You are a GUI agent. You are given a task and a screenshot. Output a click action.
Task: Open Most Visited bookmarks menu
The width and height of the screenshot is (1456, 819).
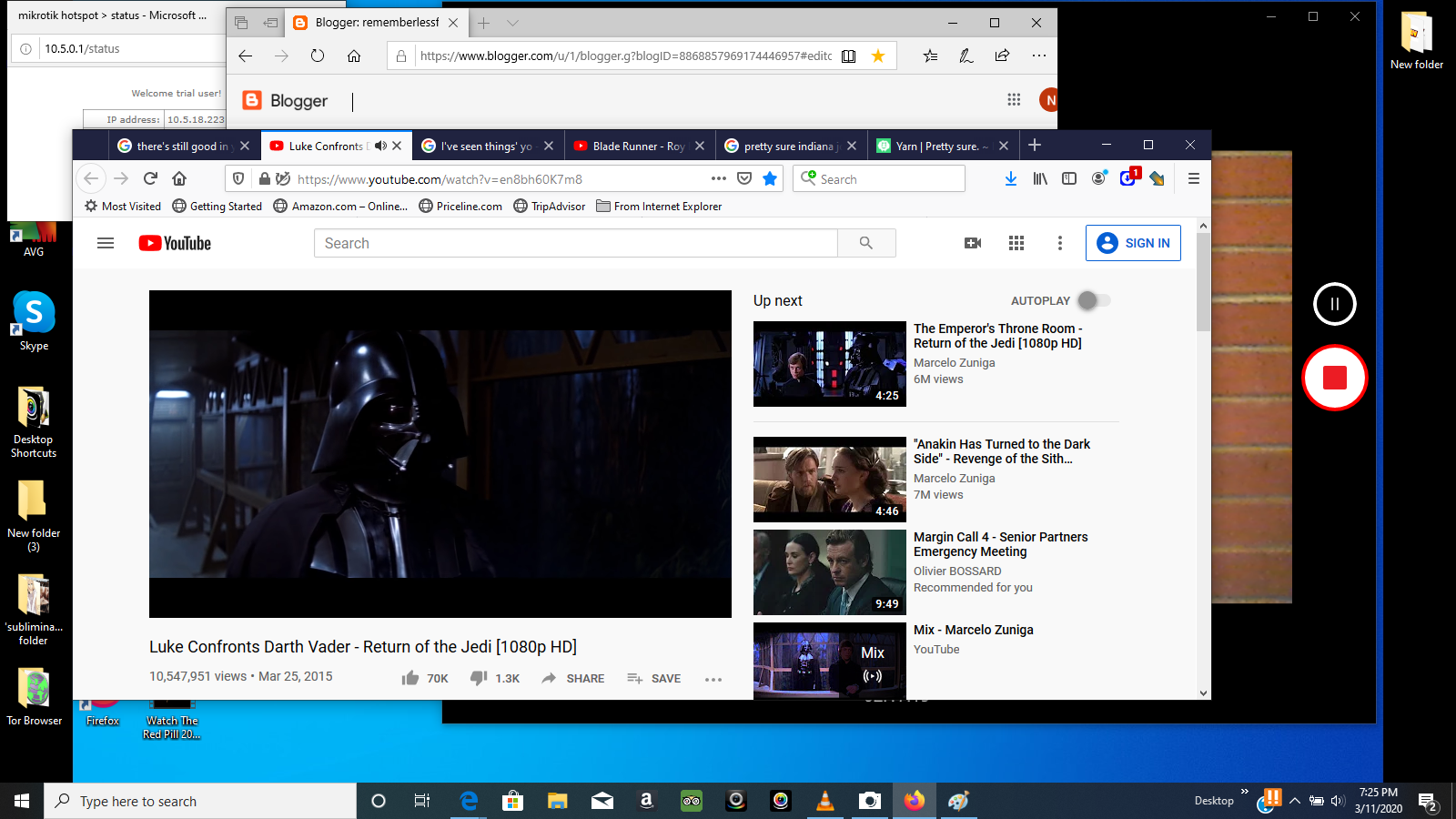(123, 207)
